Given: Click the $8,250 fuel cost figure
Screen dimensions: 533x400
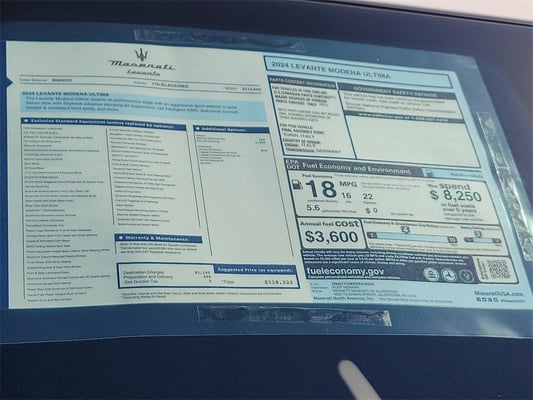Looking at the screenshot, I should (455, 195).
